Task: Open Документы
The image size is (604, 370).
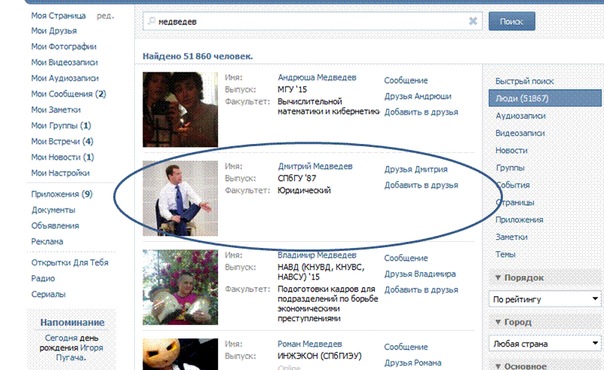Action: coord(53,210)
